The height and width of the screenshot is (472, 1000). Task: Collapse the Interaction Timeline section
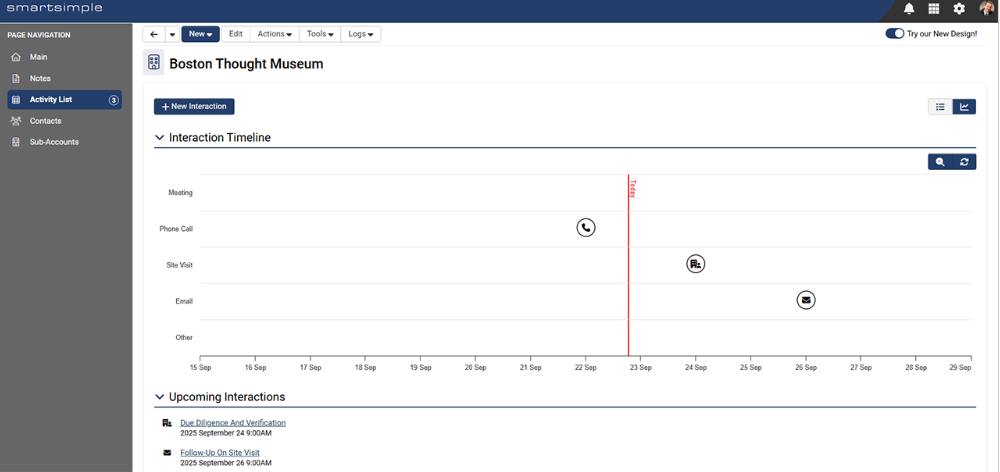tap(159, 138)
